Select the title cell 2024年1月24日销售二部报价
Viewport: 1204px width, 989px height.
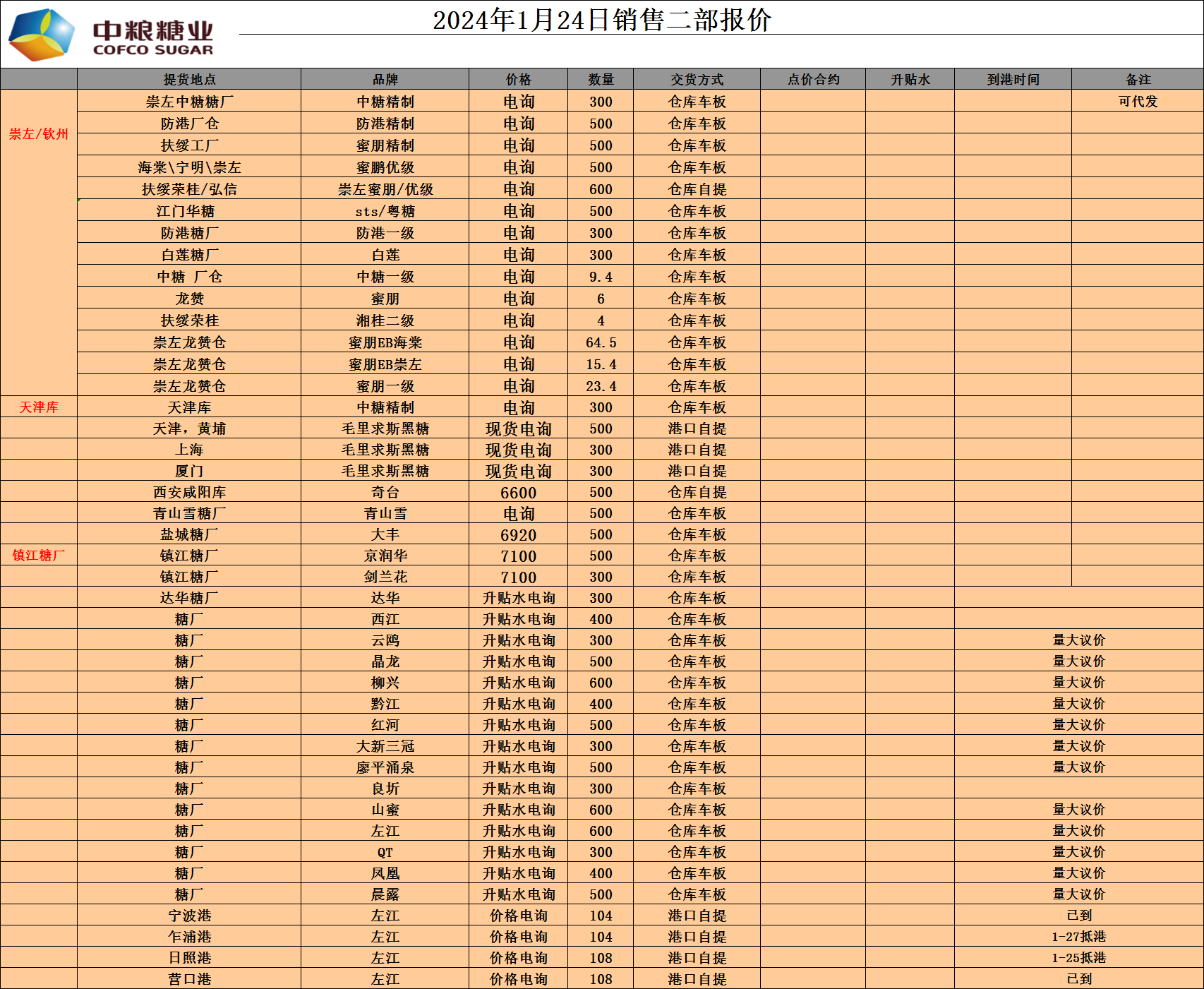pos(601,20)
